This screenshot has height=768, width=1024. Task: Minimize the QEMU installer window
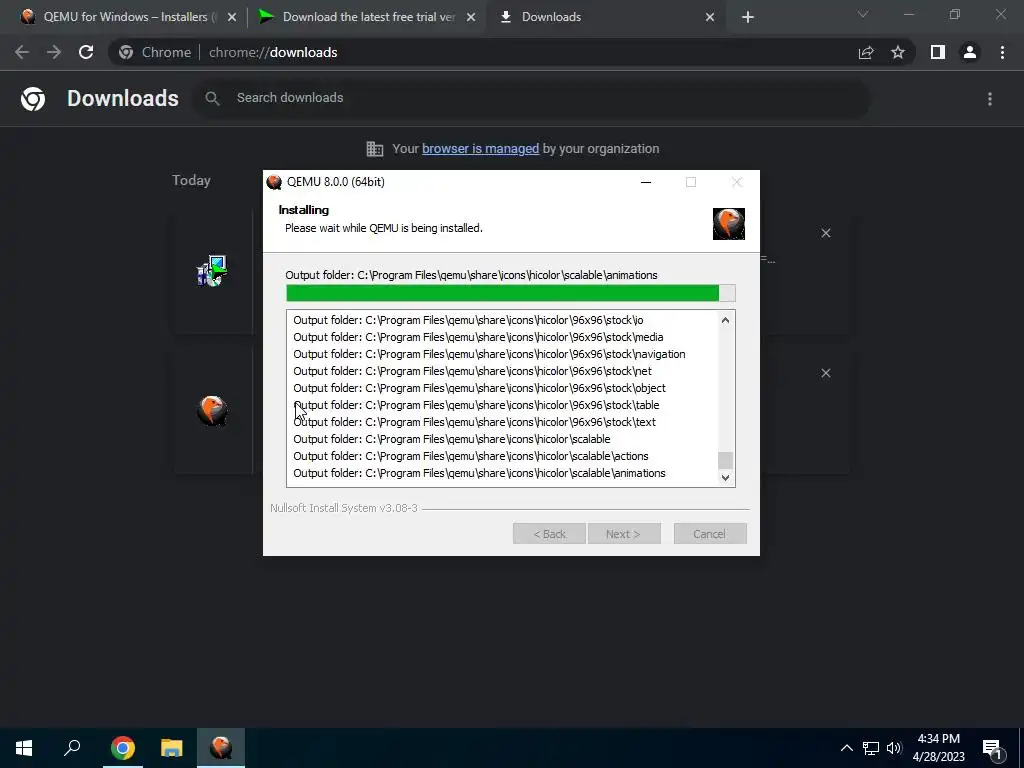[646, 182]
